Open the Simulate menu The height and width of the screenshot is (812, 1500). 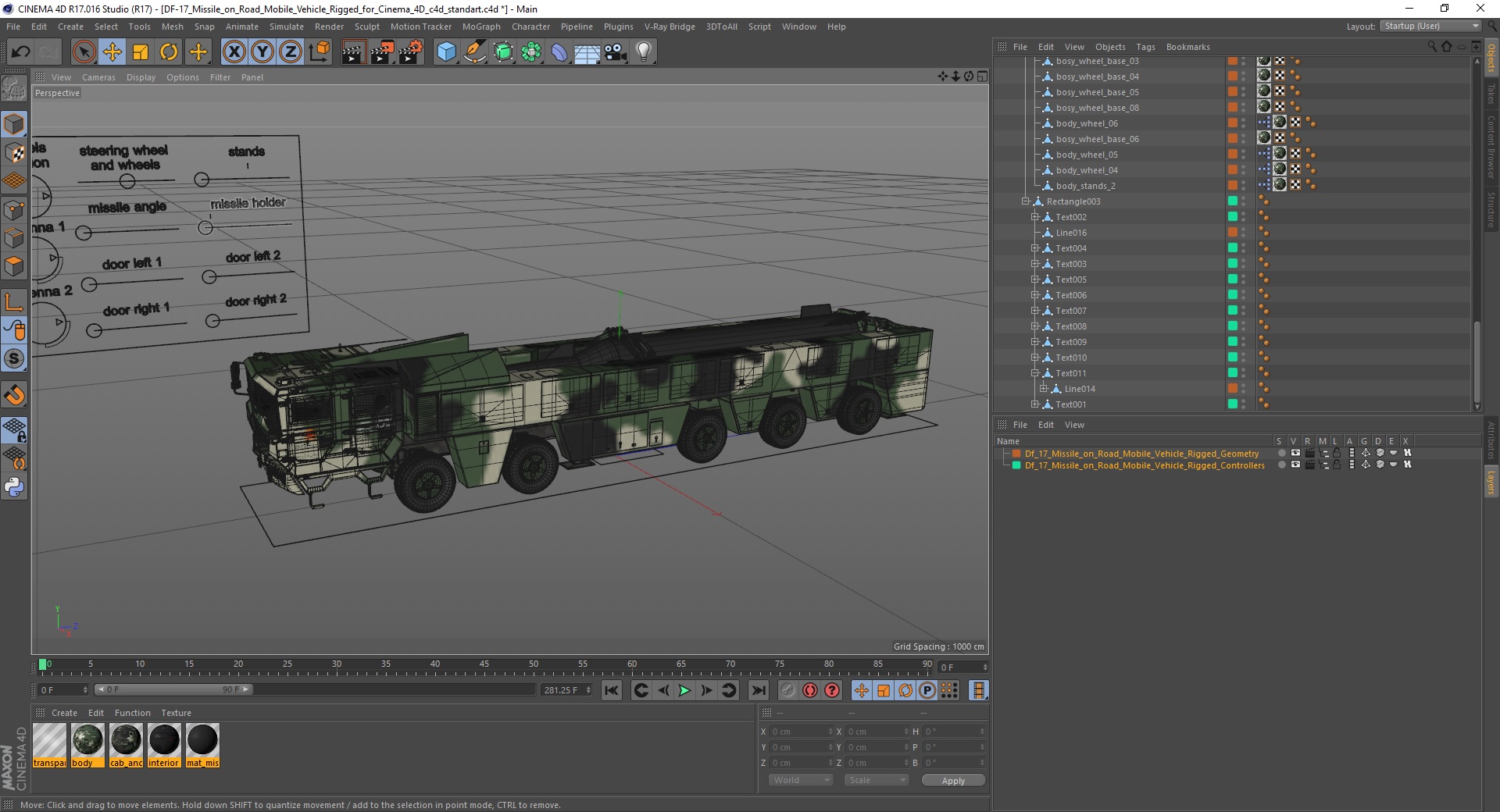(x=287, y=27)
